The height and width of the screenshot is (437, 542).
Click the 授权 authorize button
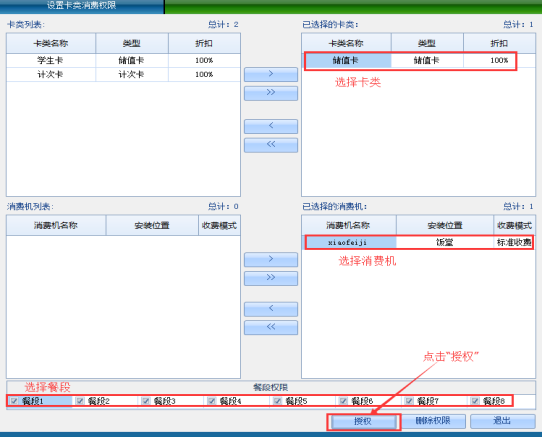pyautogui.click(x=363, y=421)
